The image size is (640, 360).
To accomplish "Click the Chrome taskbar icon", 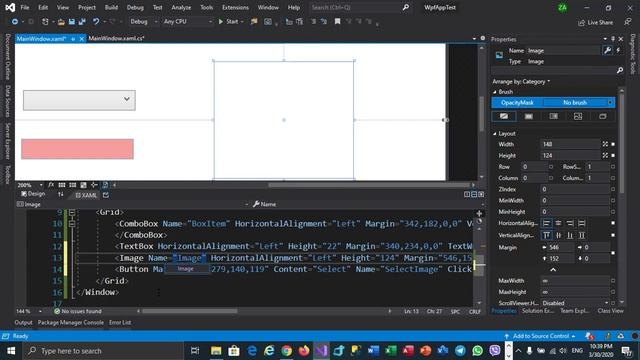I will coord(287,351).
